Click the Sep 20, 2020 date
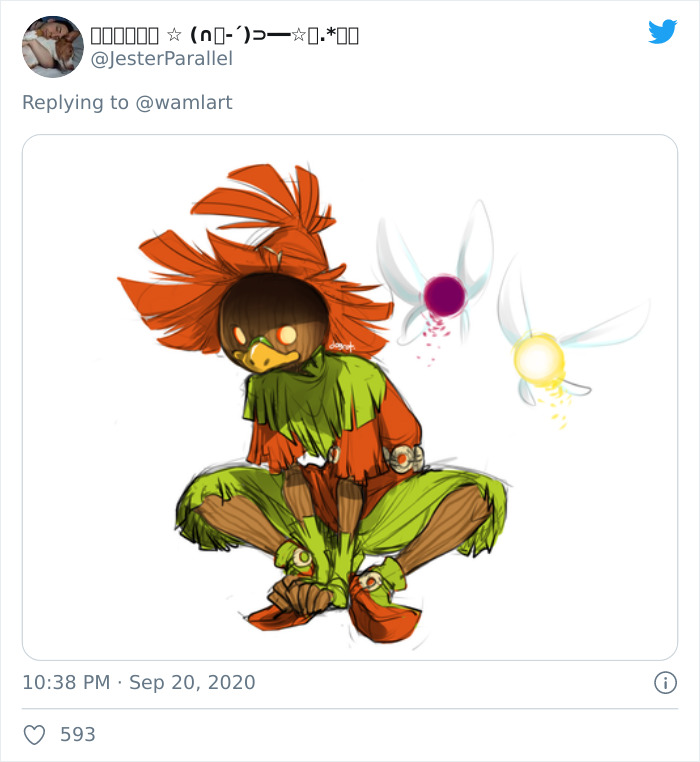The height and width of the screenshot is (762, 700). (192, 683)
